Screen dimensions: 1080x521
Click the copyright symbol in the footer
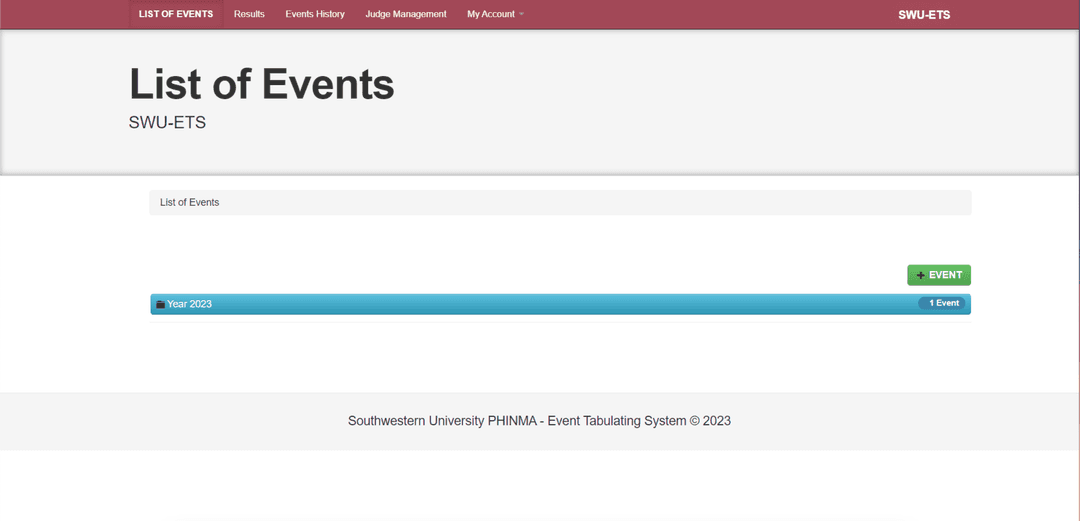(x=694, y=421)
